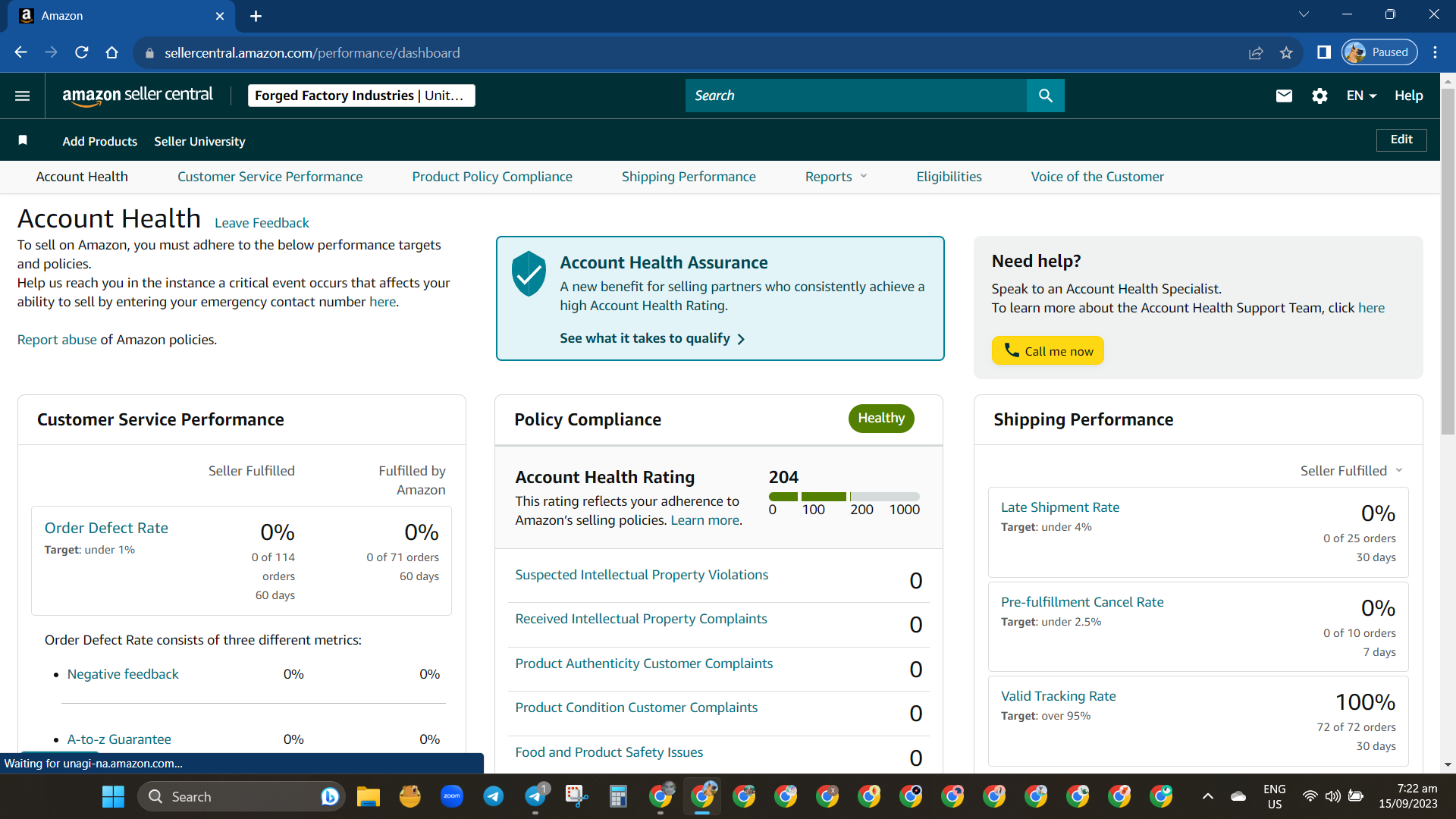Open the Settings gear menu
This screenshot has width=1456, height=819.
pyautogui.click(x=1319, y=96)
